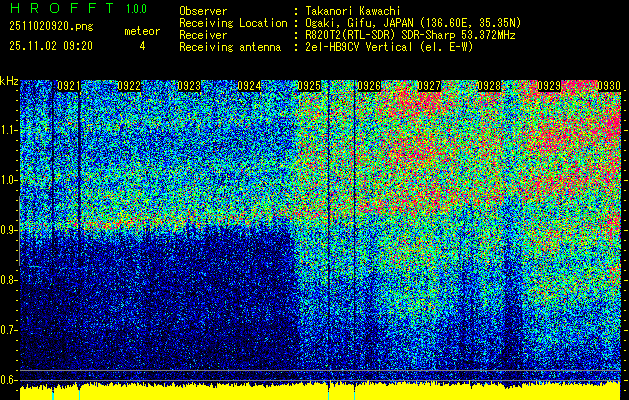Image resolution: width=629 pixels, height=400 pixels.
Task: Click the 0928 time marker
Action: 489,86
